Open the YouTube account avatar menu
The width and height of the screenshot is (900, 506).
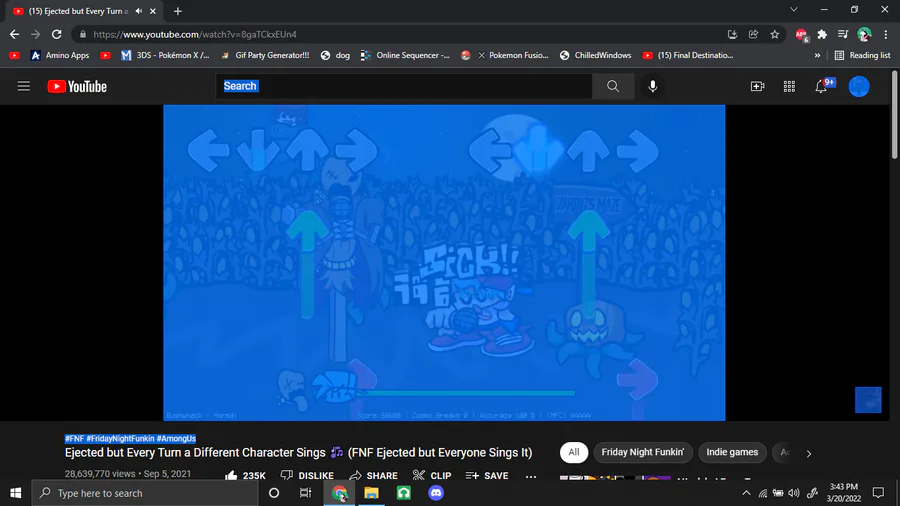point(859,86)
